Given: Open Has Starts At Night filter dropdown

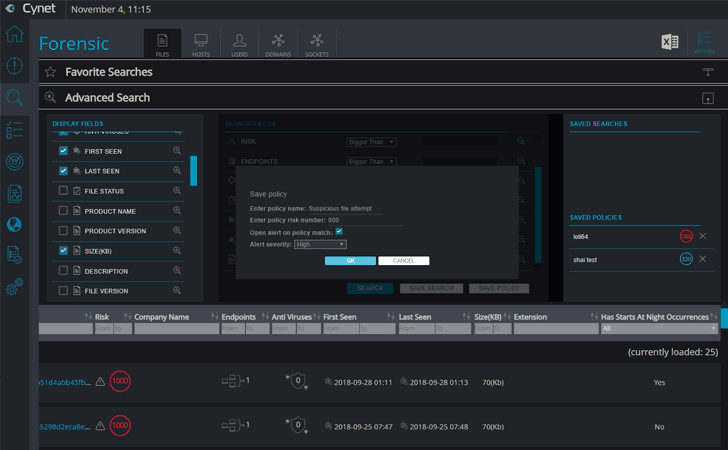Looking at the screenshot, I should point(659,328).
